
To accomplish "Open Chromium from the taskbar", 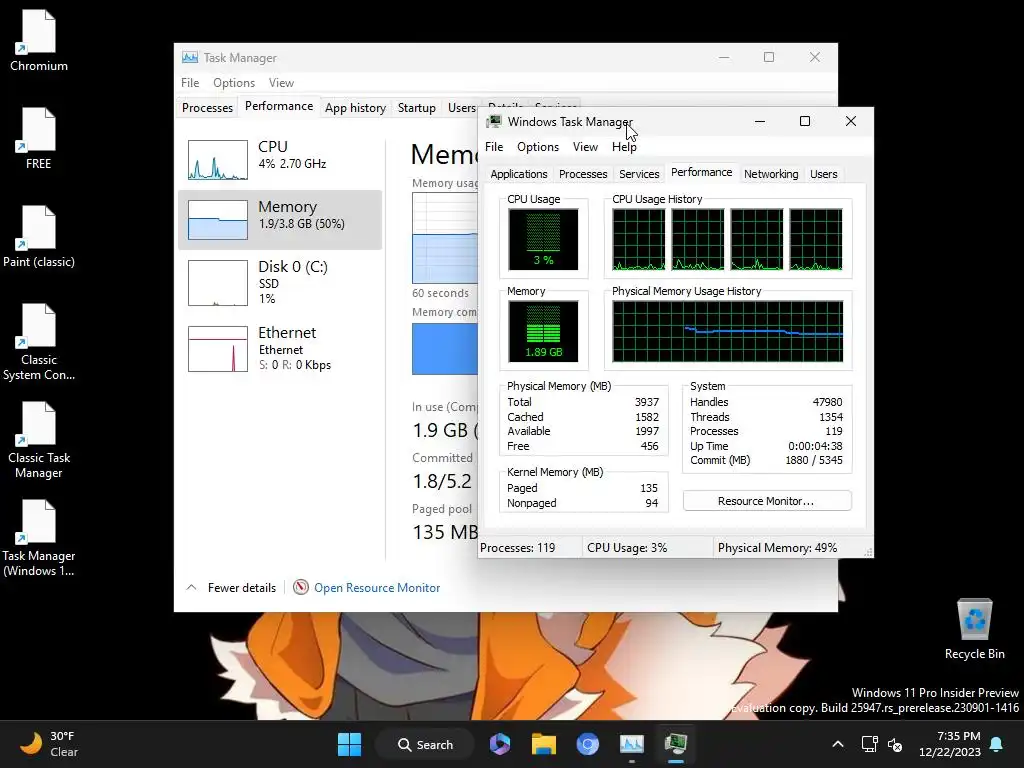I will 587,744.
